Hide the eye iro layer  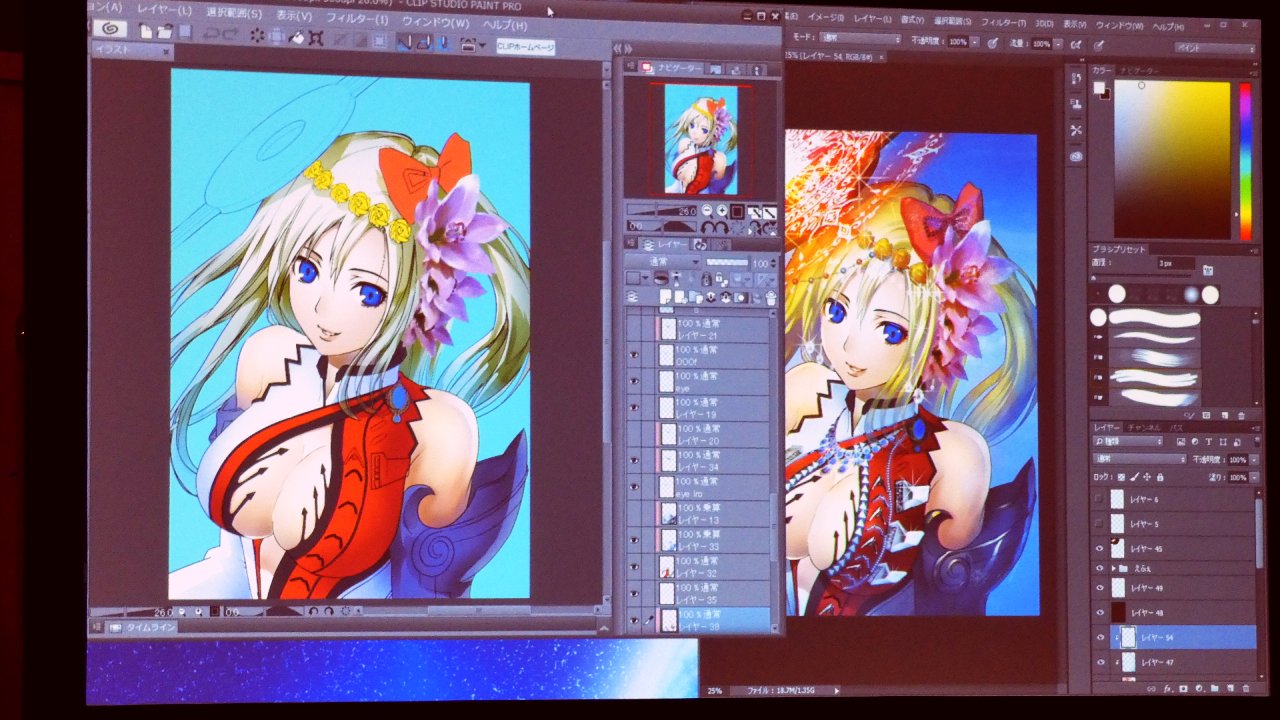point(634,487)
